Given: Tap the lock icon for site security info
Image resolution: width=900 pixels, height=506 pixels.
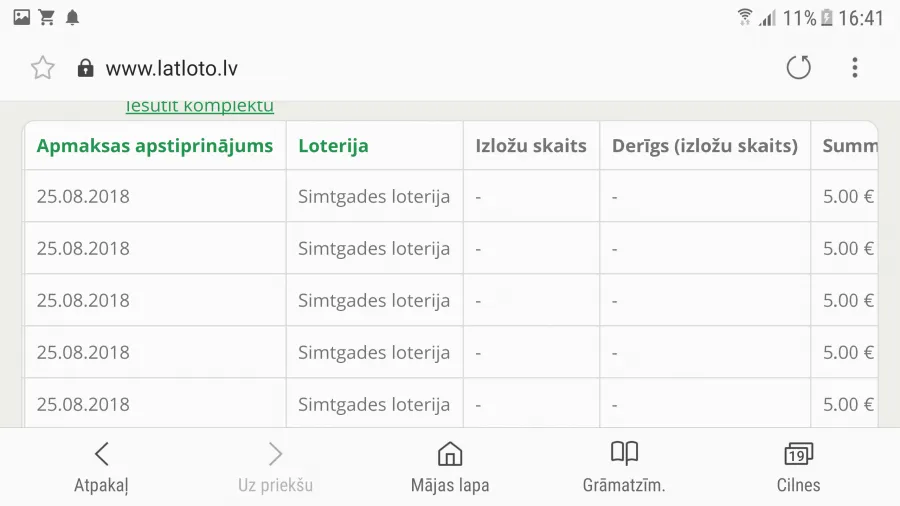Looking at the screenshot, I should point(86,68).
